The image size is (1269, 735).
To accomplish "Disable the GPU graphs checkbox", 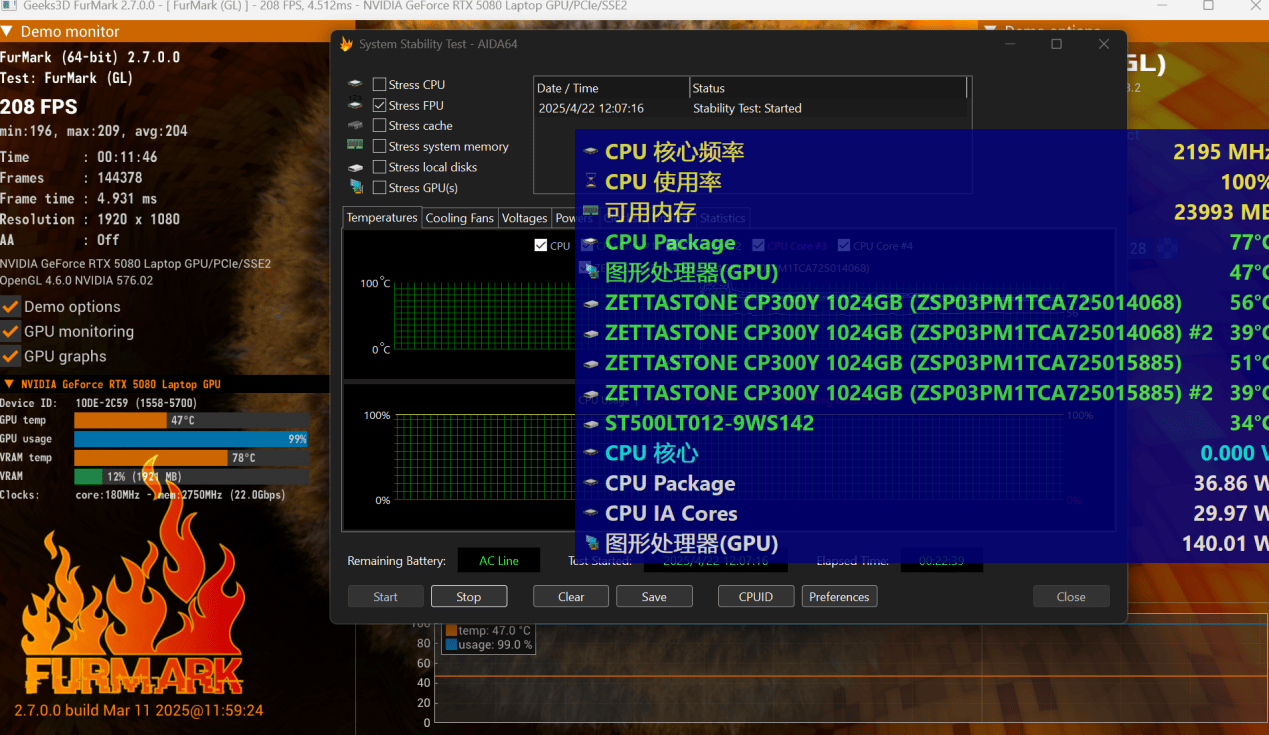I will [11, 356].
